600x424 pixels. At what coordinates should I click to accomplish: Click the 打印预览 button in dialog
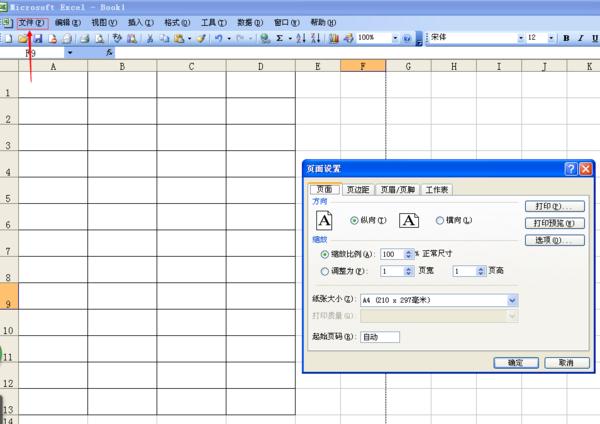point(553,223)
